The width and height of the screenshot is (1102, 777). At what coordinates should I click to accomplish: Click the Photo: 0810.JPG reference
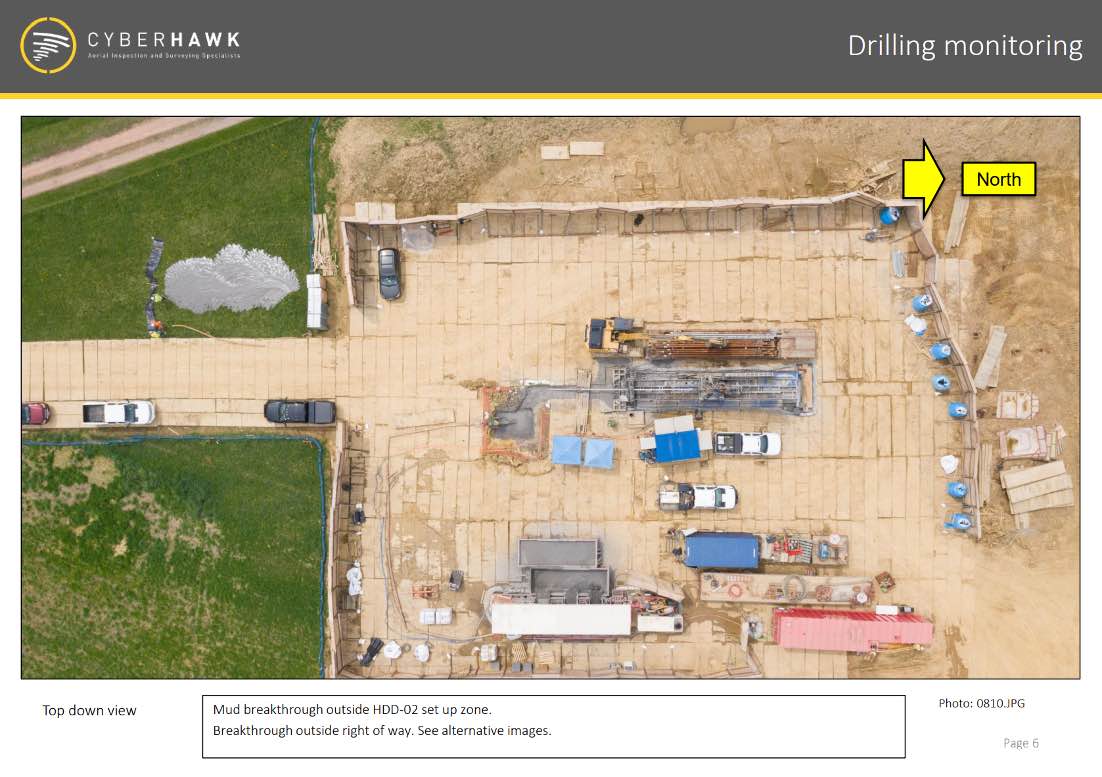click(981, 703)
